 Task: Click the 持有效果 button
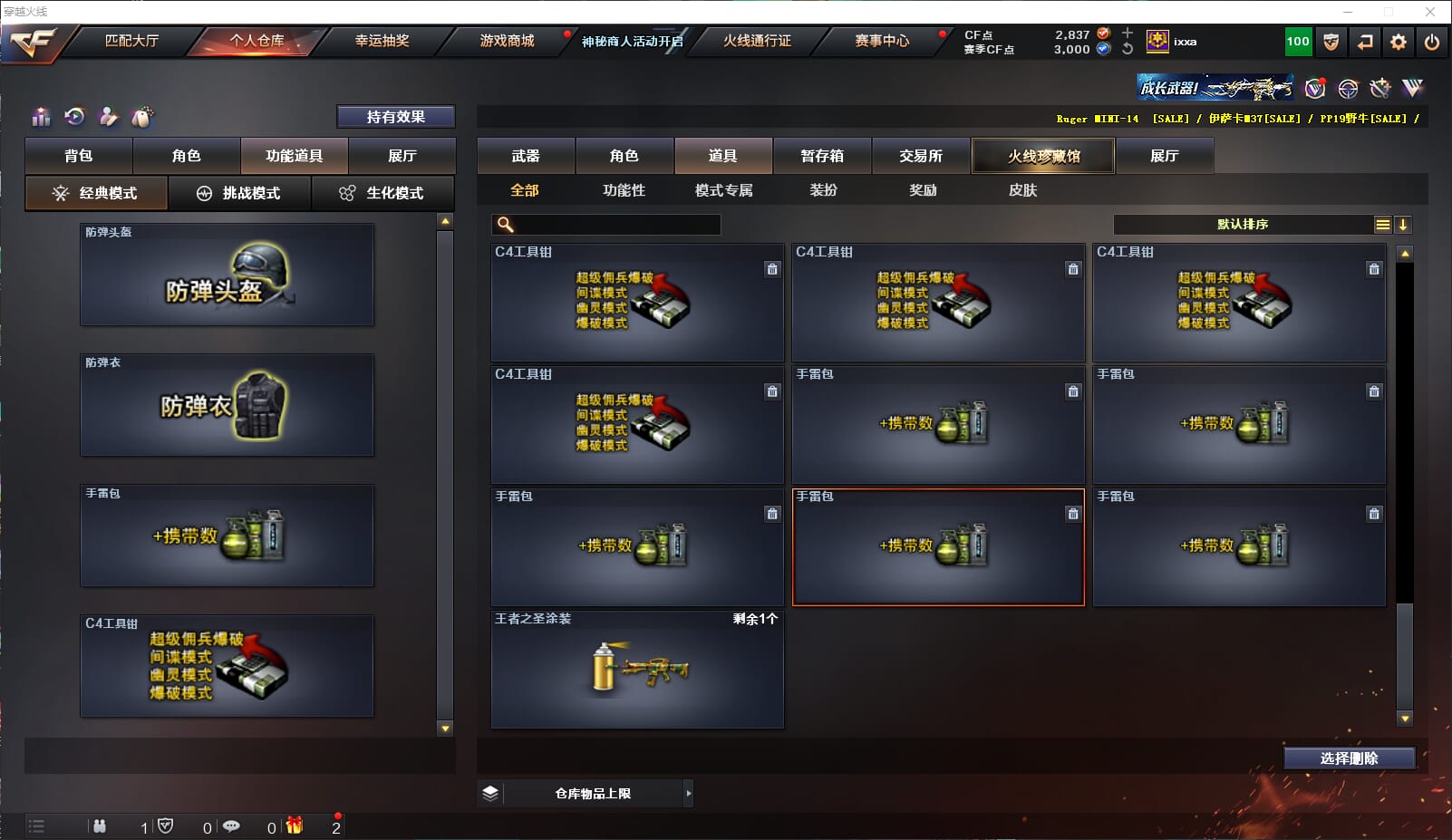(x=396, y=117)
